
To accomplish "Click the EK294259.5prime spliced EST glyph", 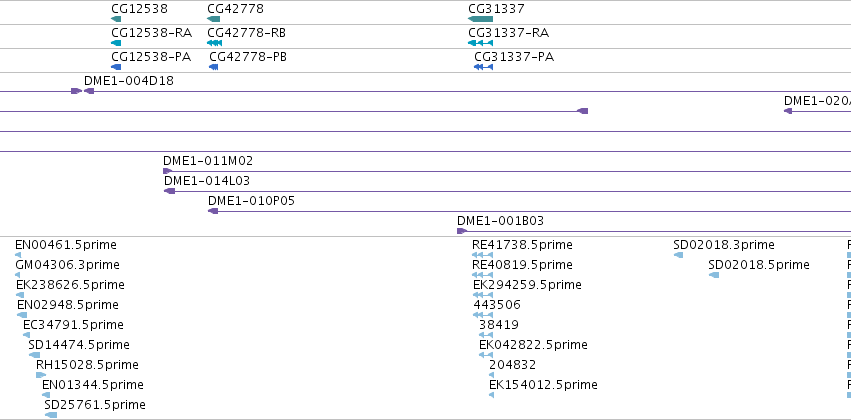I will pyautogui.click(x=483, y=295).
